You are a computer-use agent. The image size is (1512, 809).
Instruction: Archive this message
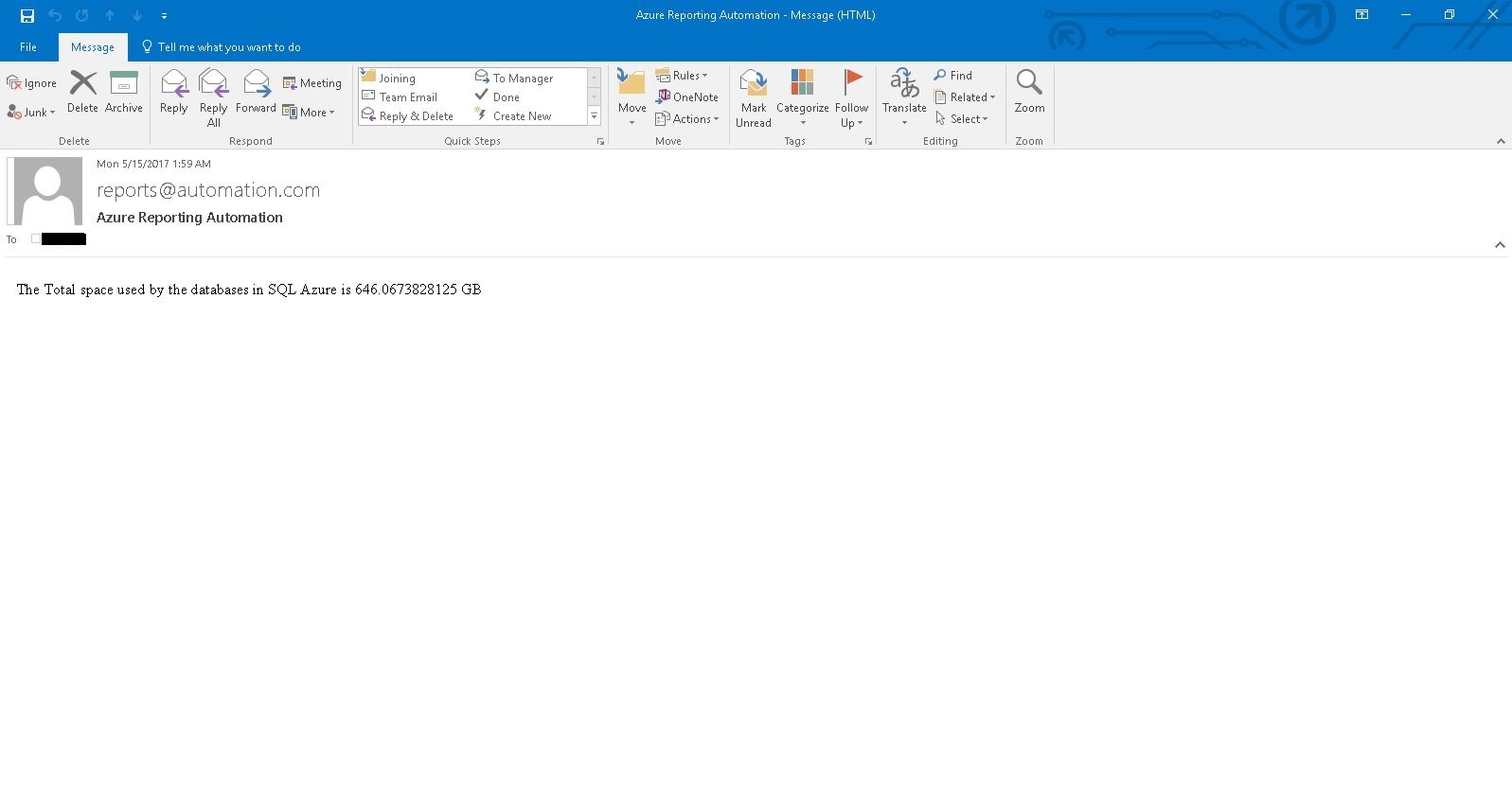[x=124, y=92]
